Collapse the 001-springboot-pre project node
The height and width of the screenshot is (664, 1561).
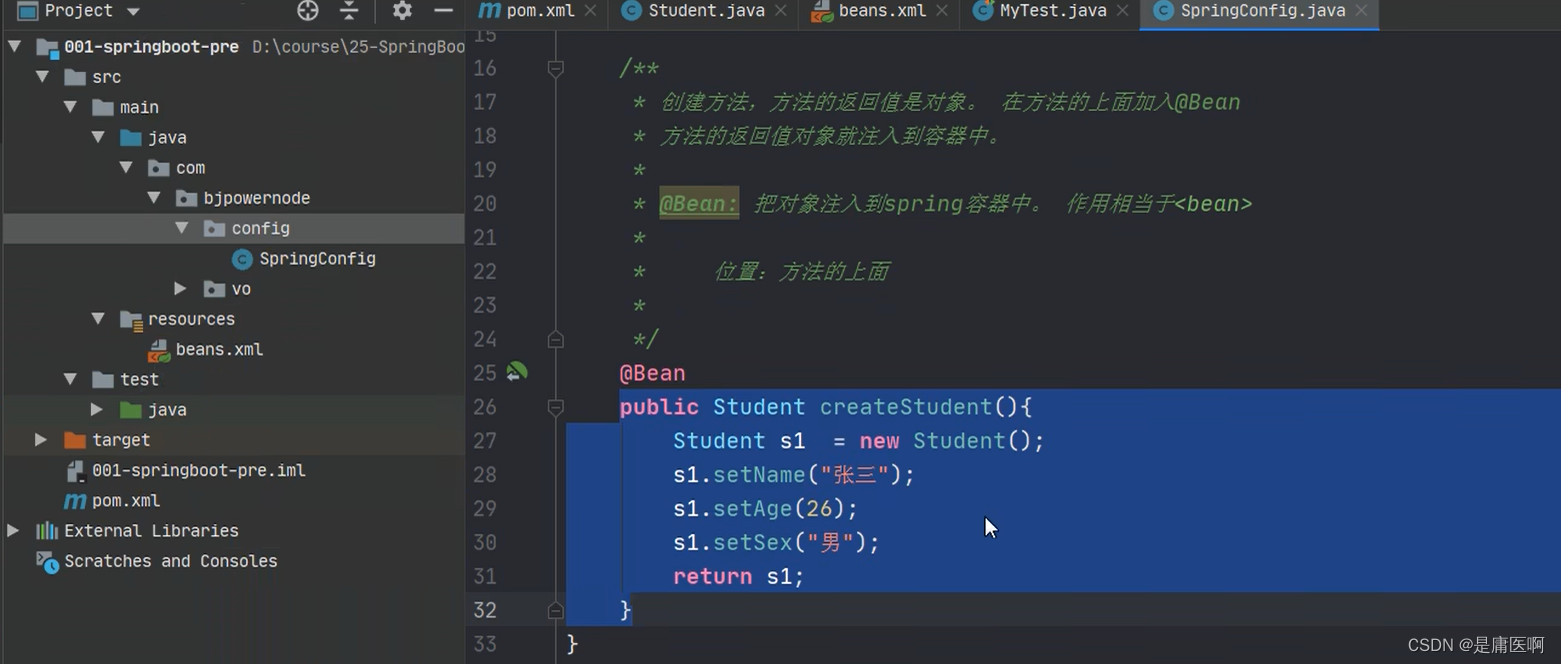(x=14, y=47)
